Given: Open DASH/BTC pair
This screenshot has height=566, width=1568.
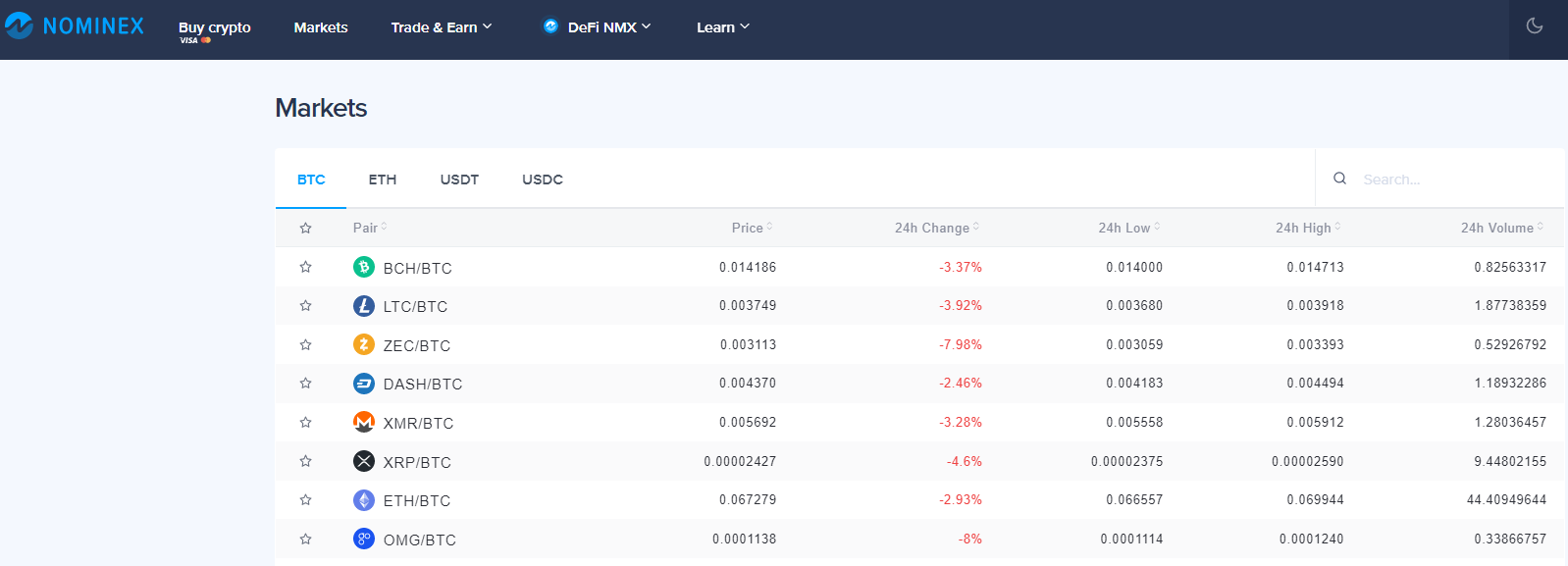Looking at the screenshot, I should click(423, 384).
